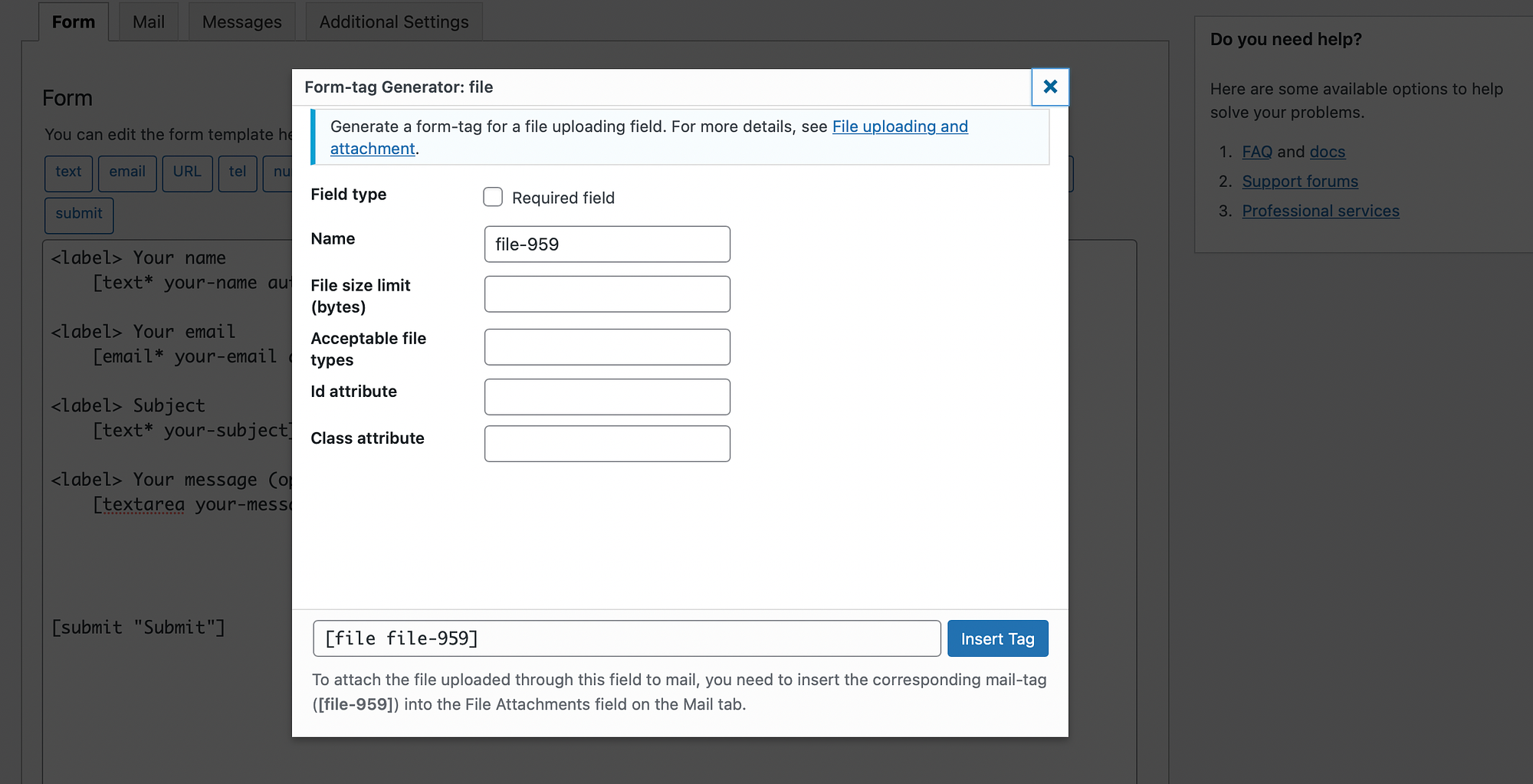The width and height of the screenshot is (1533, 784).
Task: Click the URL tag button
Action: pos(187,173)
